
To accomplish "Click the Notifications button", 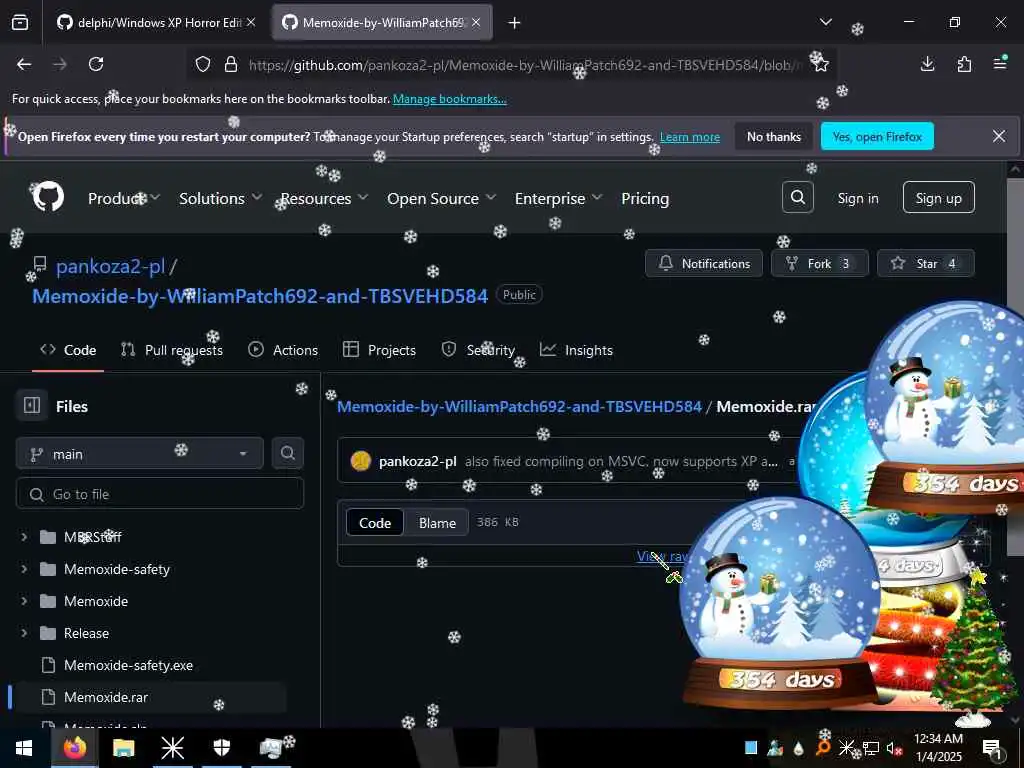I will (x=704, y=263).
